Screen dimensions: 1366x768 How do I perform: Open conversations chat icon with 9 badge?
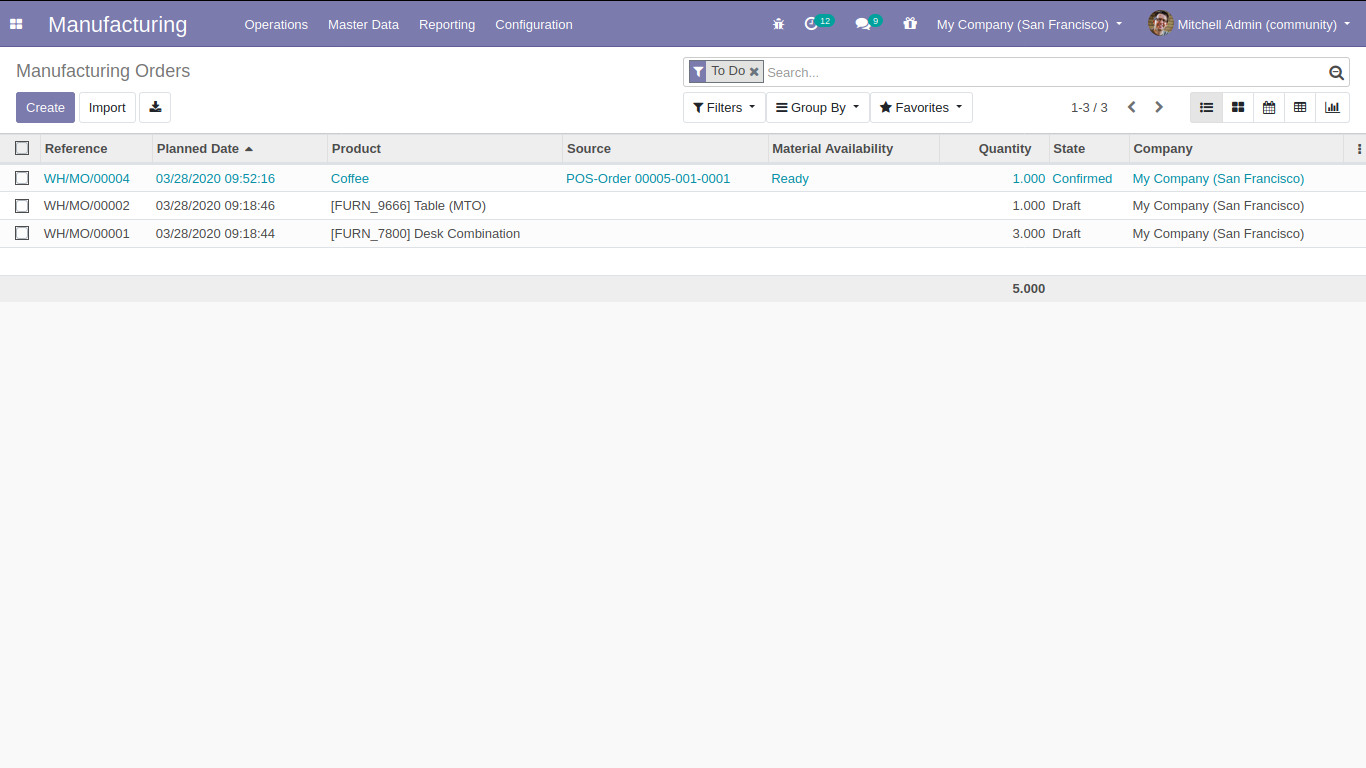click(868, 23)
